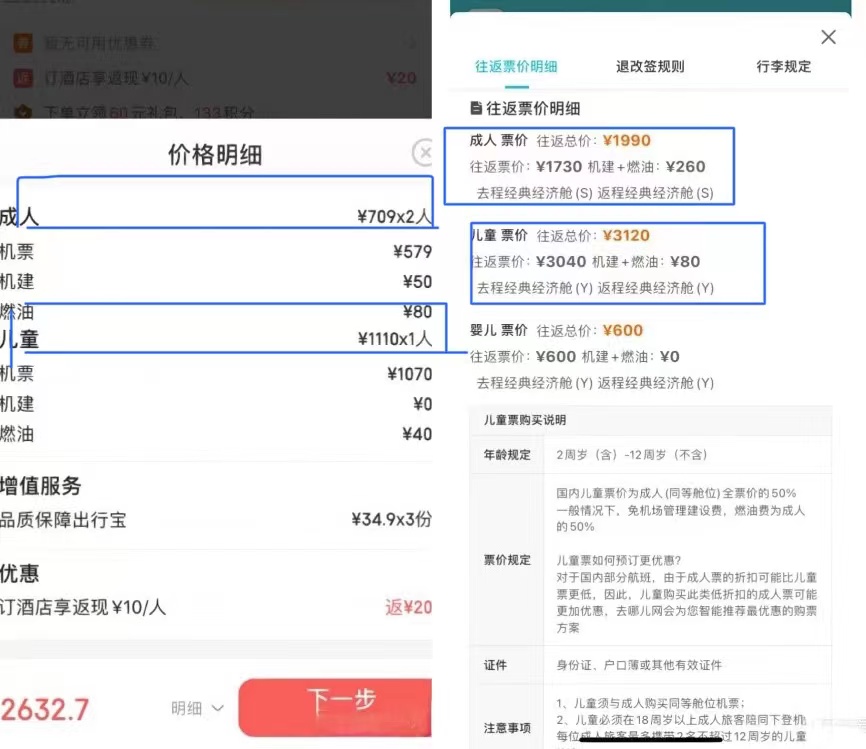Click the infant round-trip total ¥600
Image resolution: width=866 pixels, height=749 pixels.
pyautogui.click(x=623, y=331)
